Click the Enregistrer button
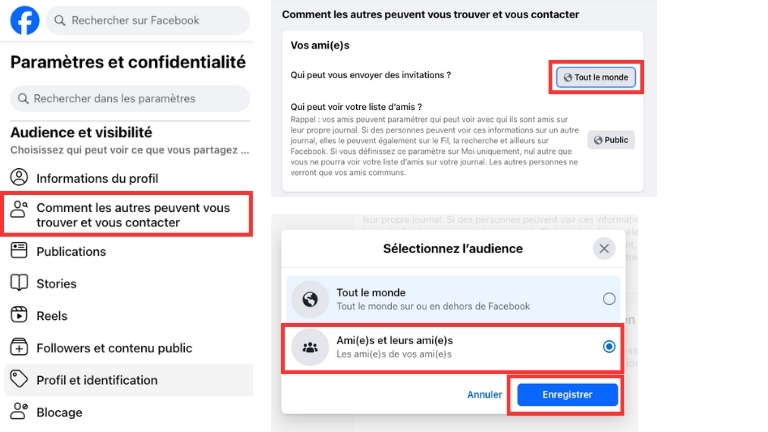Image resolution: width=768 pixels, height=432 pixels. 567,395
